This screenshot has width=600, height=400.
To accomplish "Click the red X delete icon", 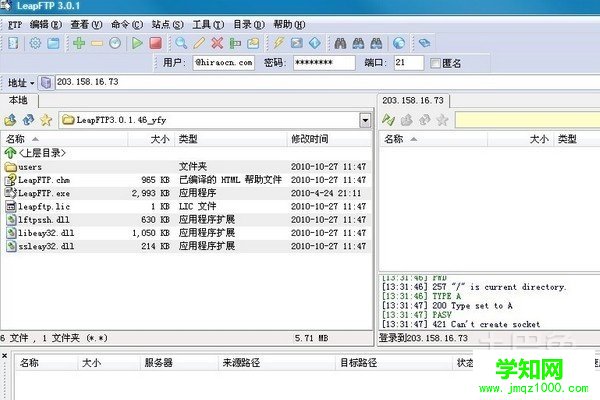I will pos(217,43).
